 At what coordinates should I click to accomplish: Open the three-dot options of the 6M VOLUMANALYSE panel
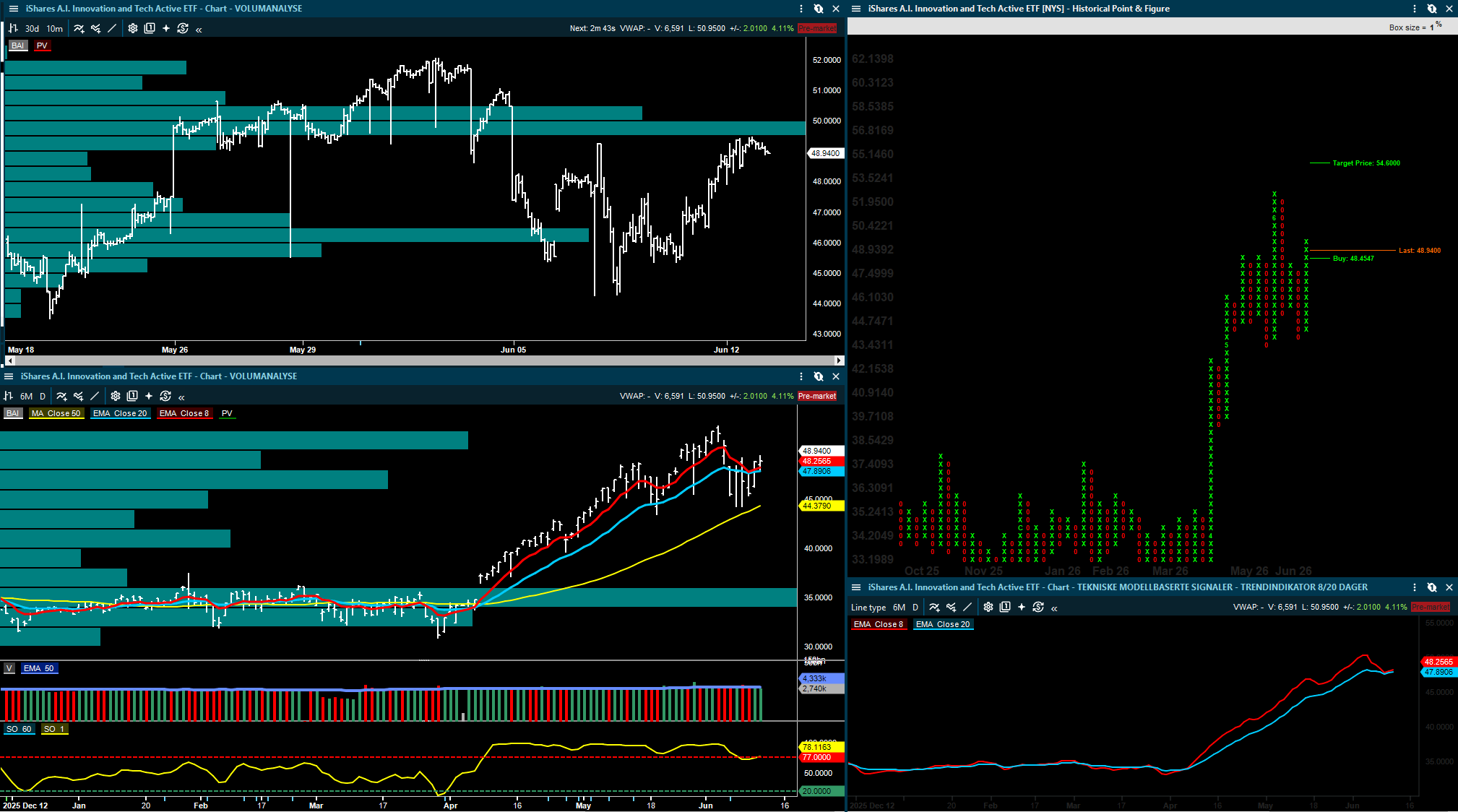(801, 376)
